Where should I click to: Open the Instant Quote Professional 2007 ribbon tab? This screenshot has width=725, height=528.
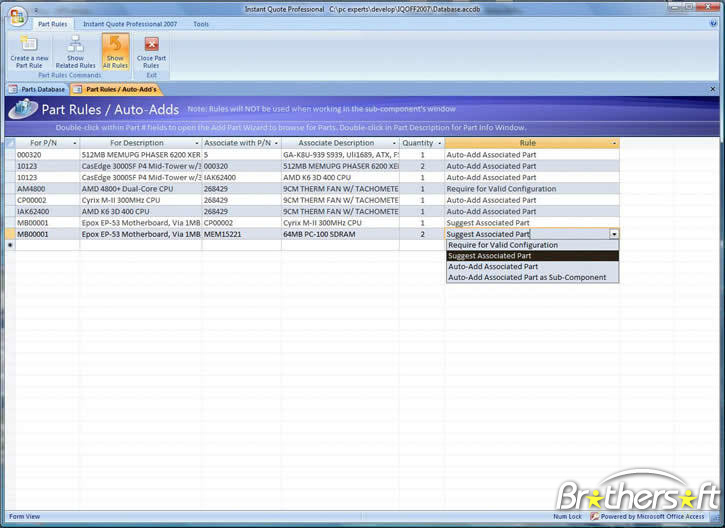(x=128, y=23)
